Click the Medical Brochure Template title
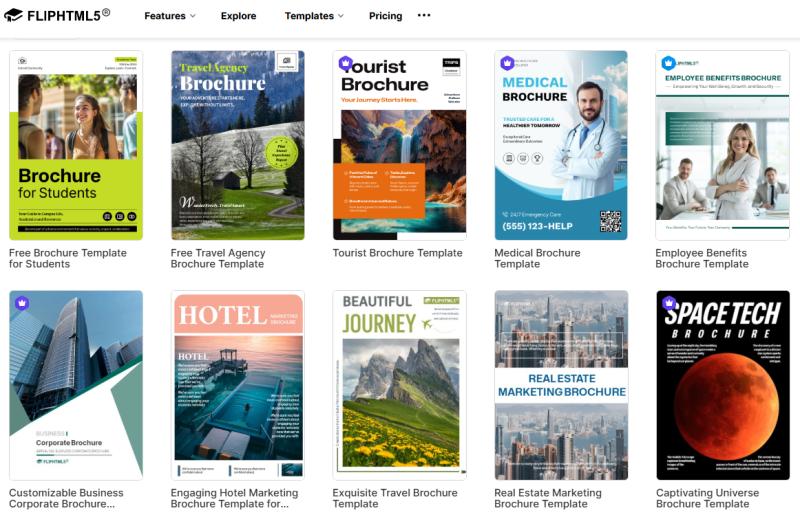 537,258
